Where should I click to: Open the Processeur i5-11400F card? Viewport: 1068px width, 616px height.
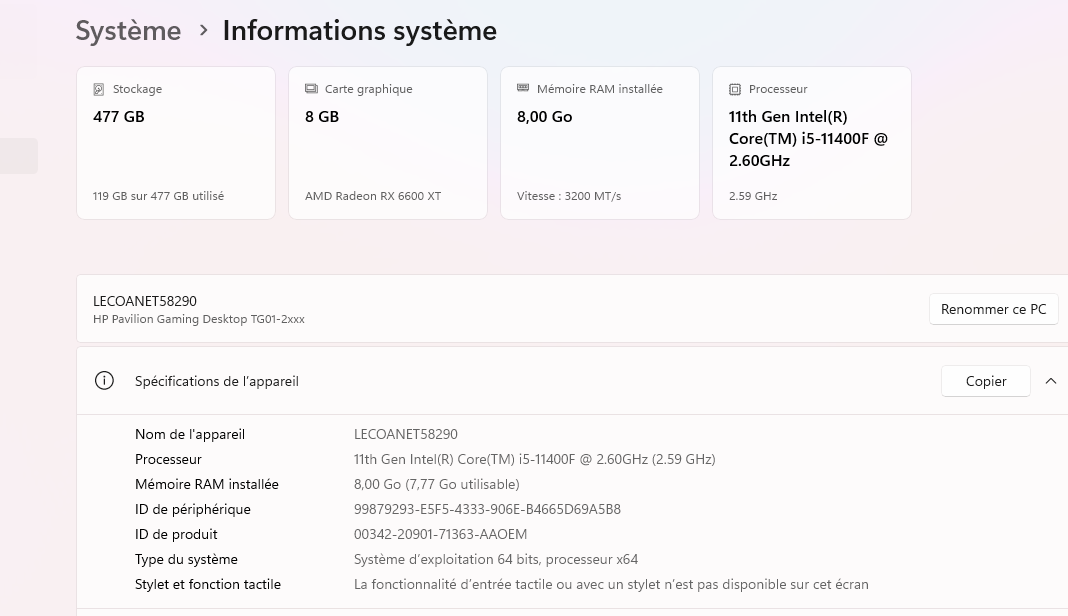(811, 143)
